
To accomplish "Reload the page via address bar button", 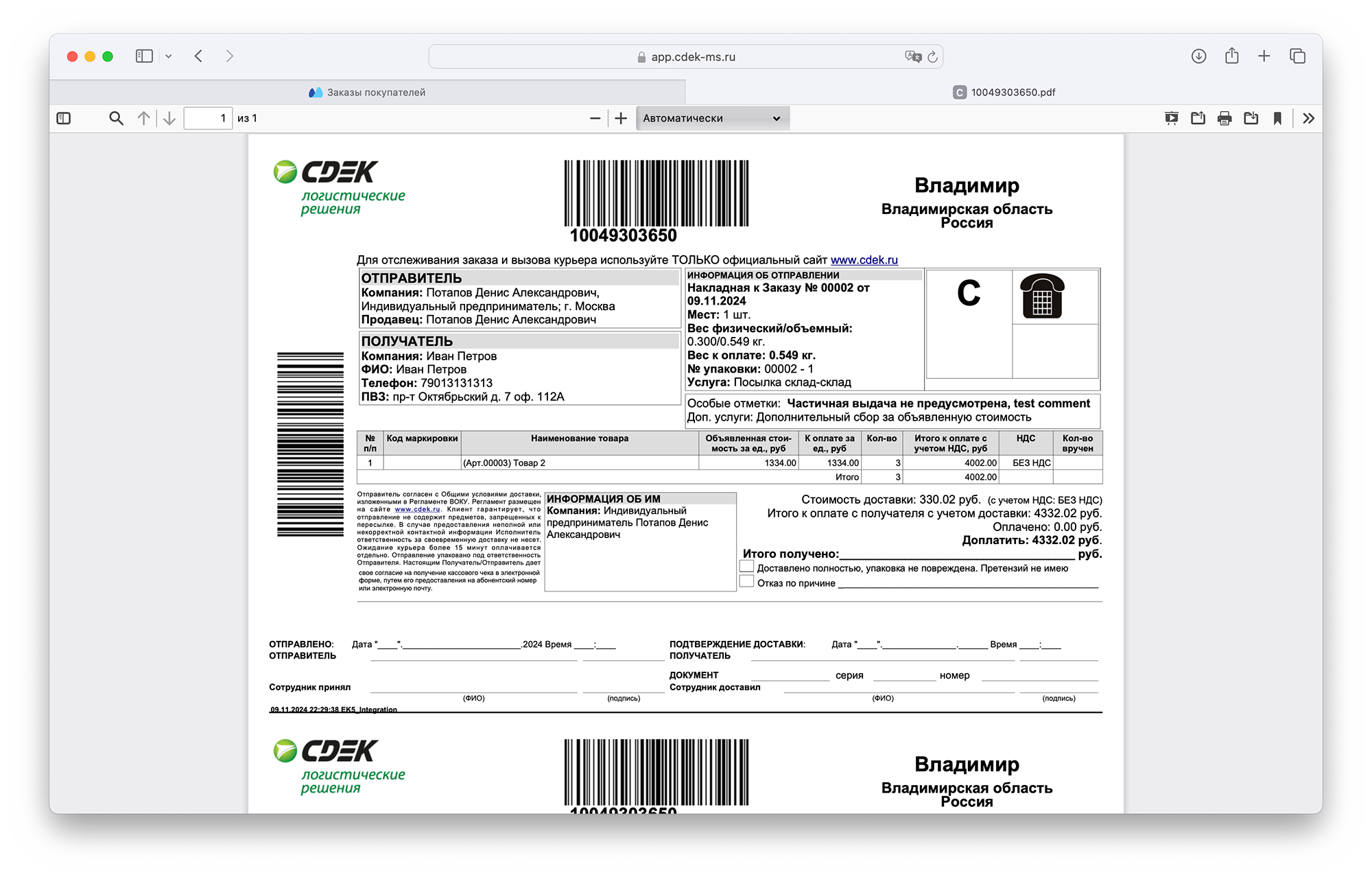I will point(932,57).
